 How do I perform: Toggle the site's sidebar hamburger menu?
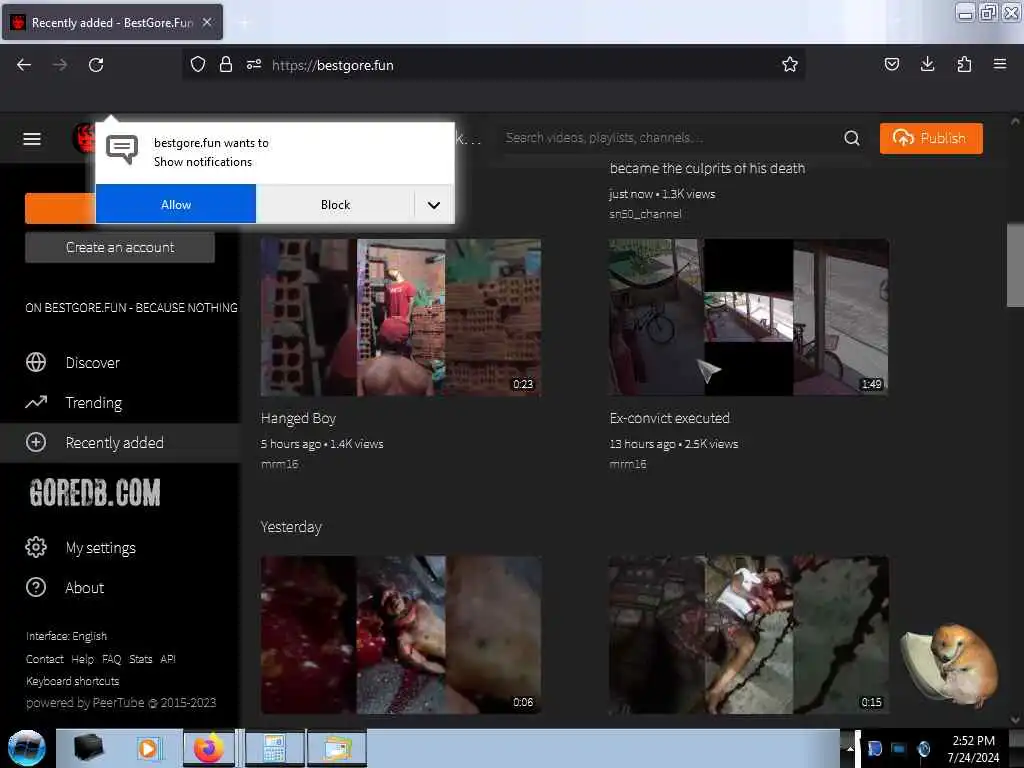32,138
